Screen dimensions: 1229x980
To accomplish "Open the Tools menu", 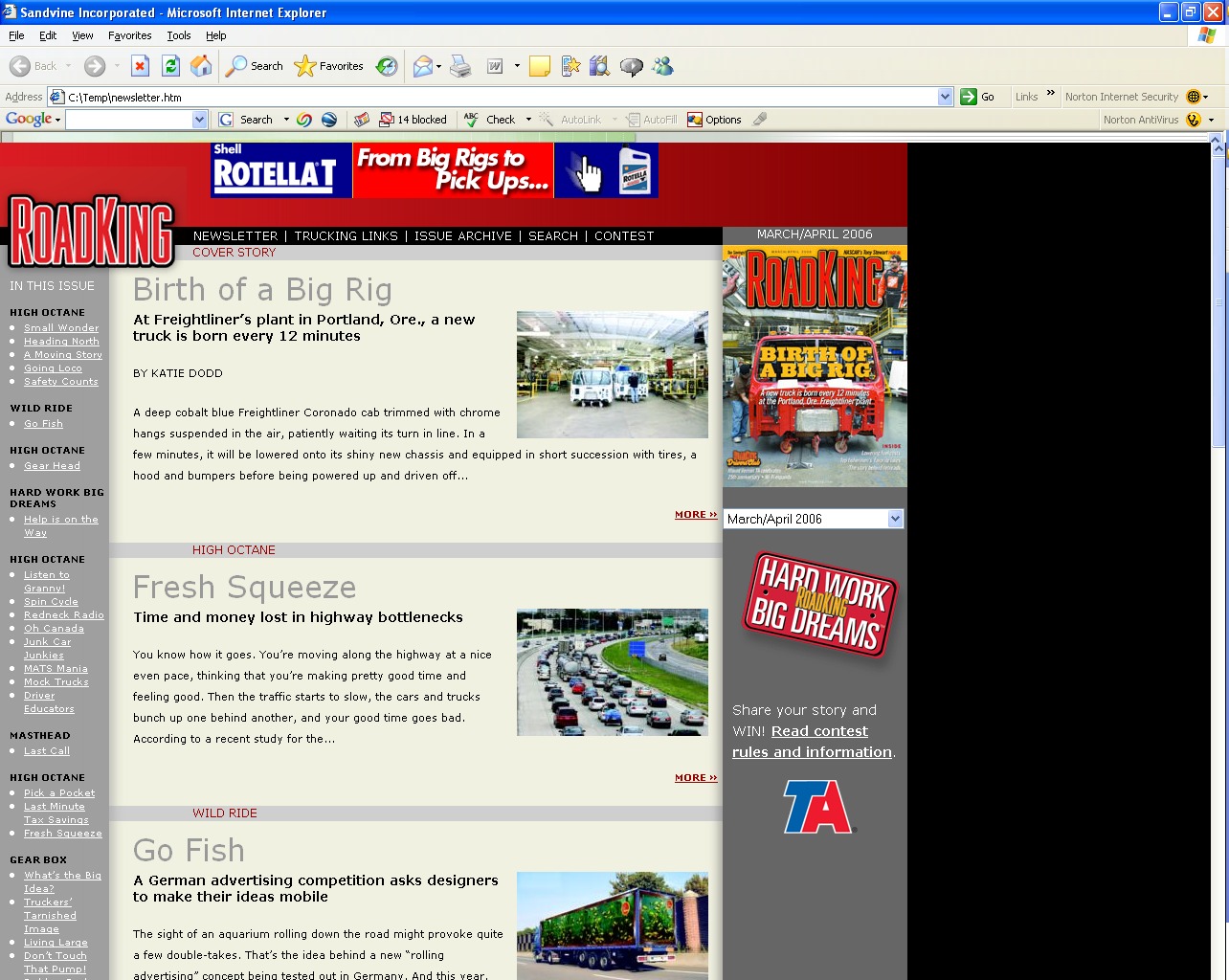I will click(x=178, y=35).
